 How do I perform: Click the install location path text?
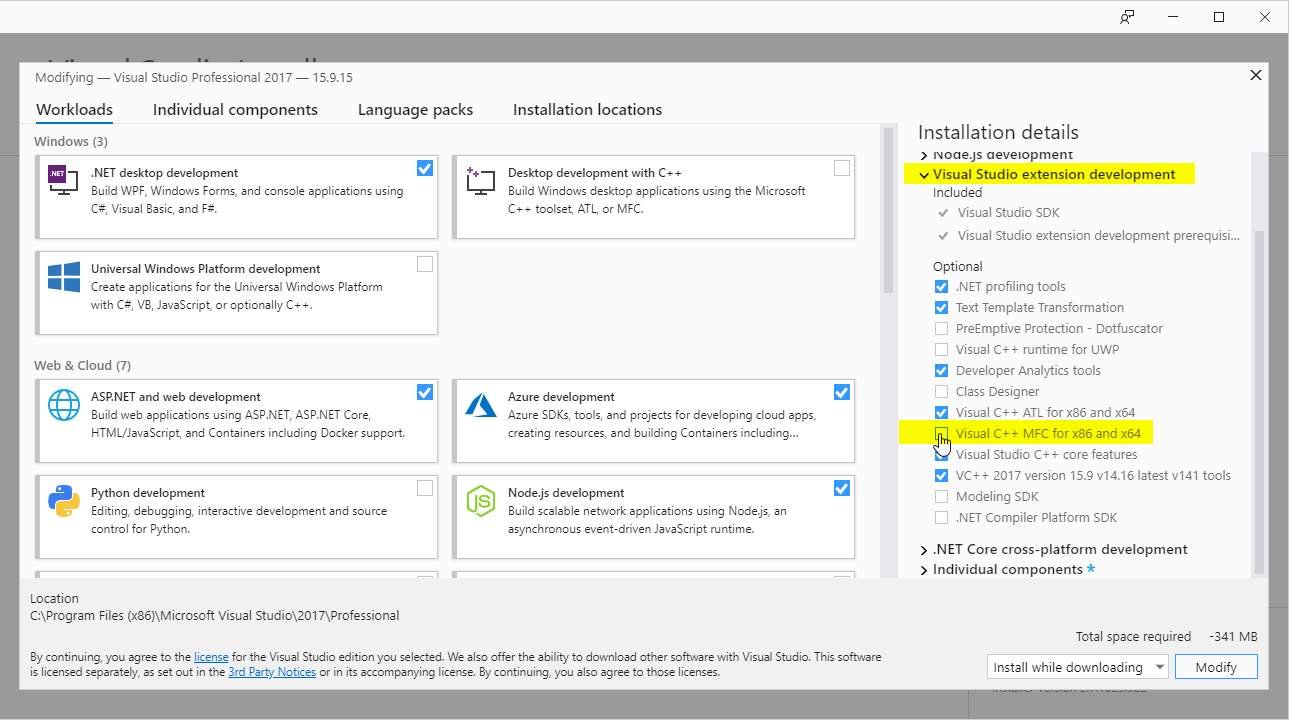[x=215, y=616]
